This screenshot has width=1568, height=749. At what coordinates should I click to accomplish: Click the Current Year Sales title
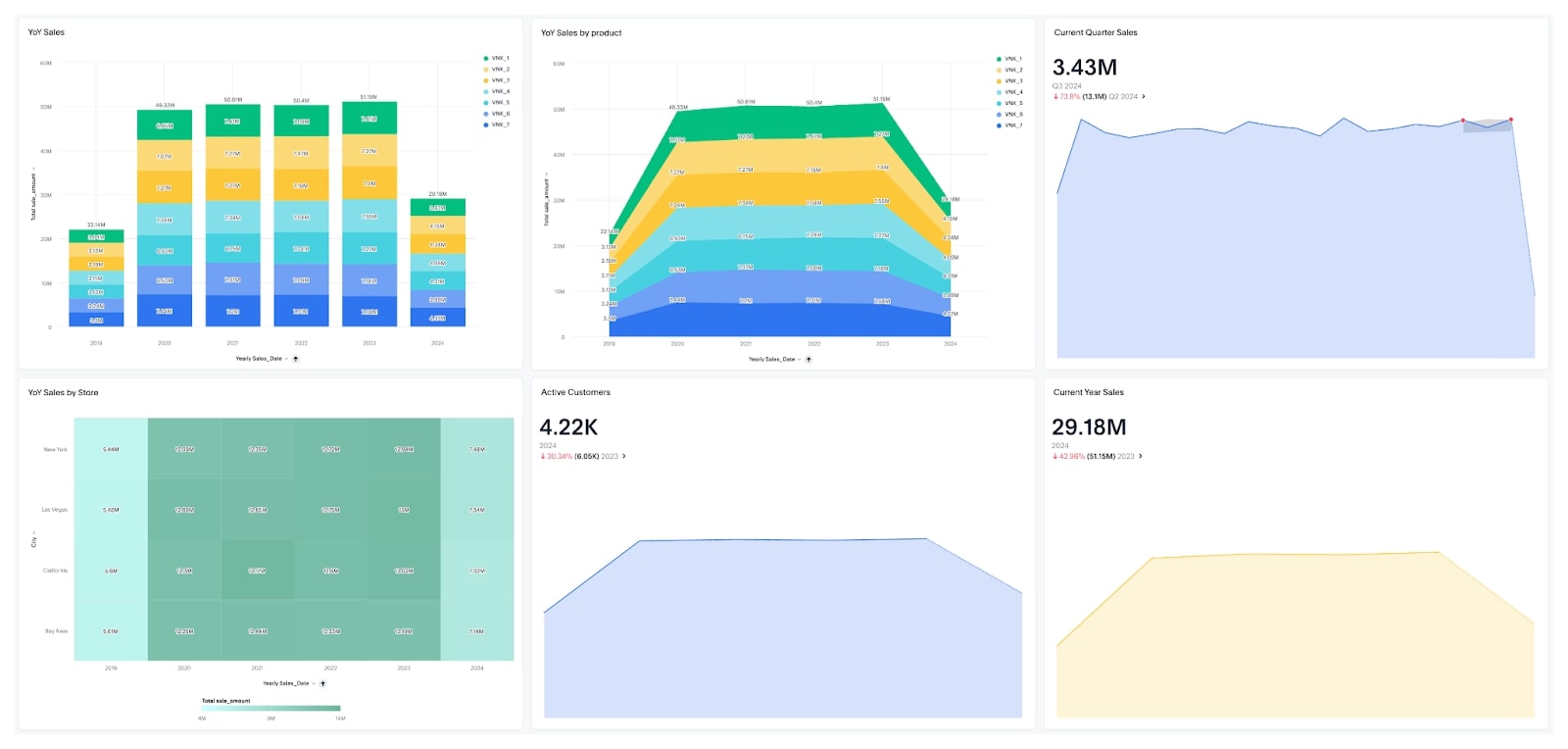point(1089,392)
